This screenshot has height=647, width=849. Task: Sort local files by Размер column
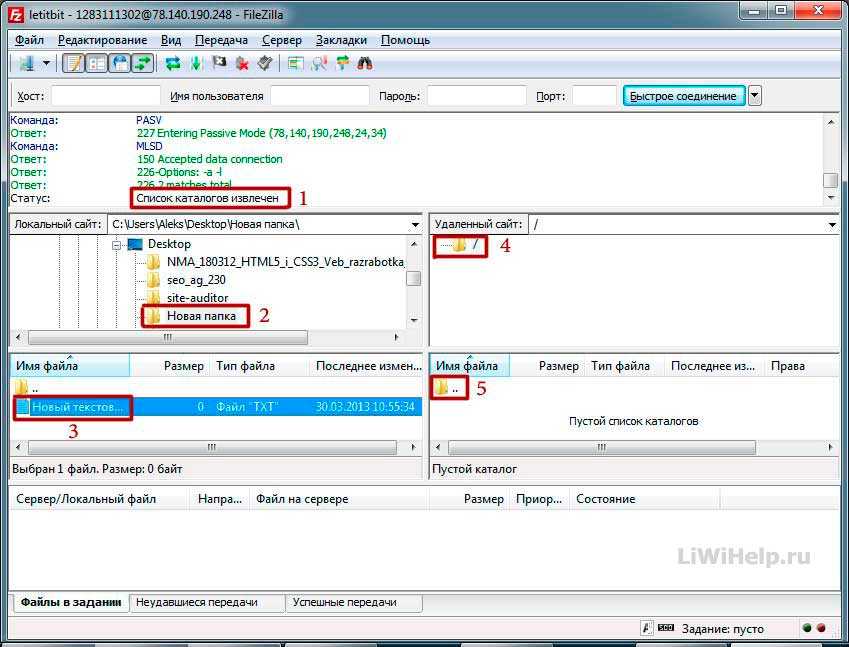tap(184, 366)
